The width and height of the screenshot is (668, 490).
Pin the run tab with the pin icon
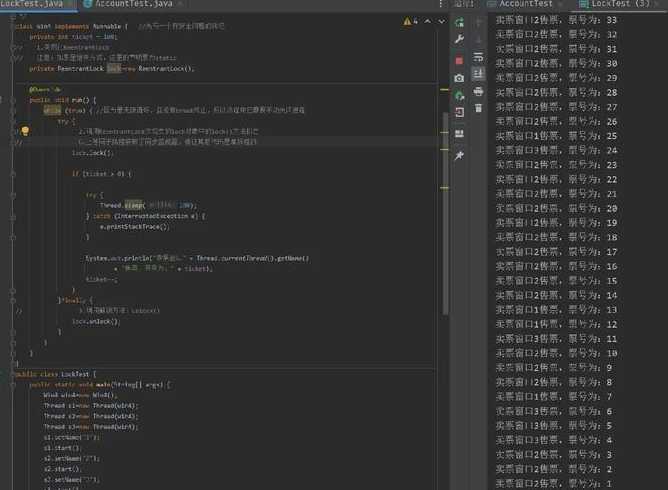pos(459,156)
